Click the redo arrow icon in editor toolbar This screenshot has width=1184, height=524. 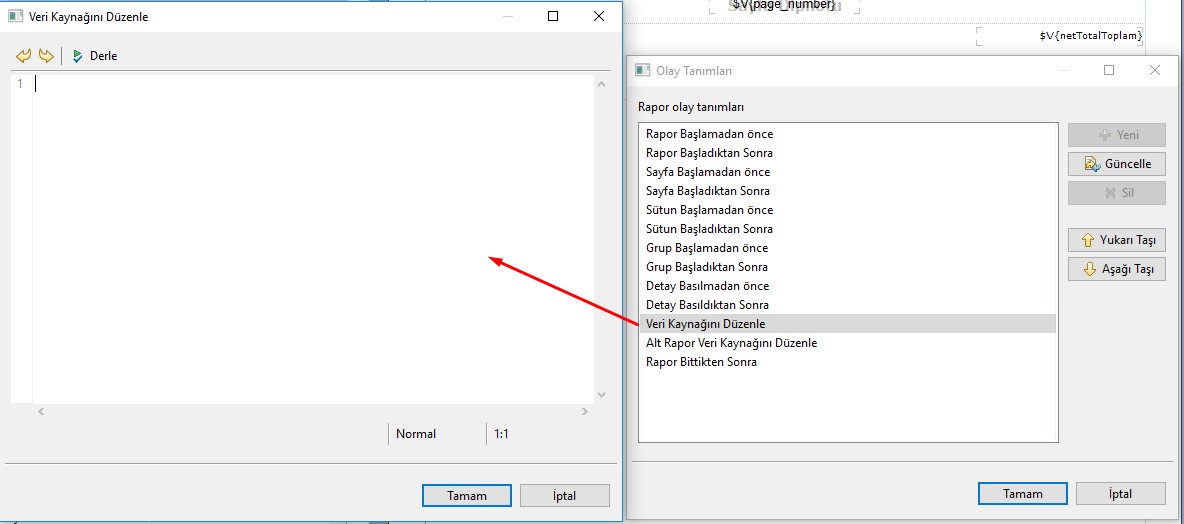[45, 56]
